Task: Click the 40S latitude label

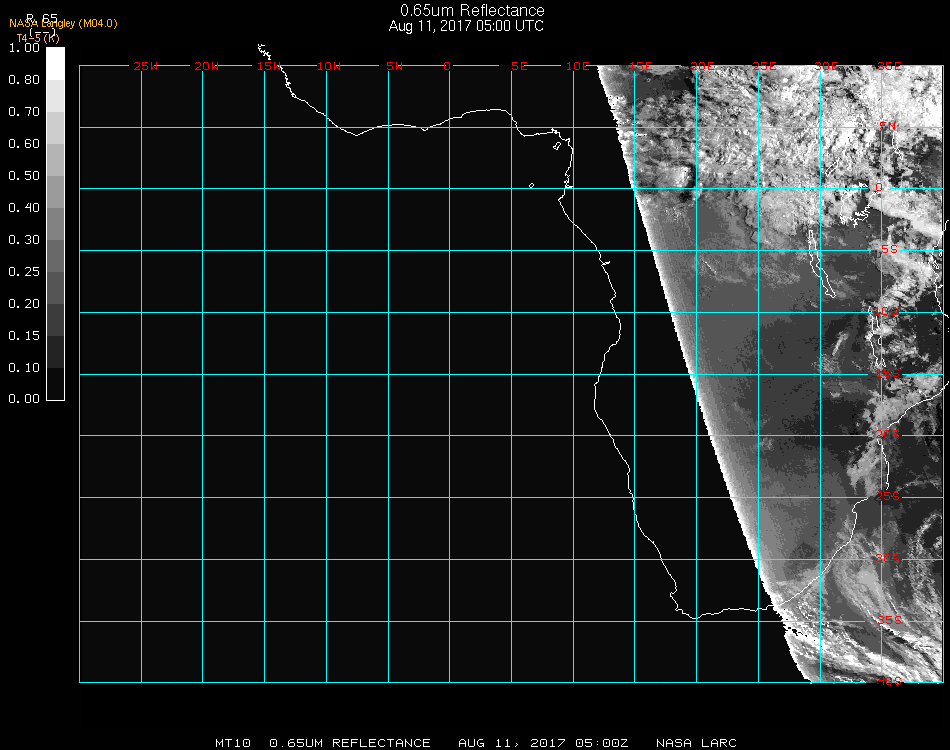Action: (890, 682)
